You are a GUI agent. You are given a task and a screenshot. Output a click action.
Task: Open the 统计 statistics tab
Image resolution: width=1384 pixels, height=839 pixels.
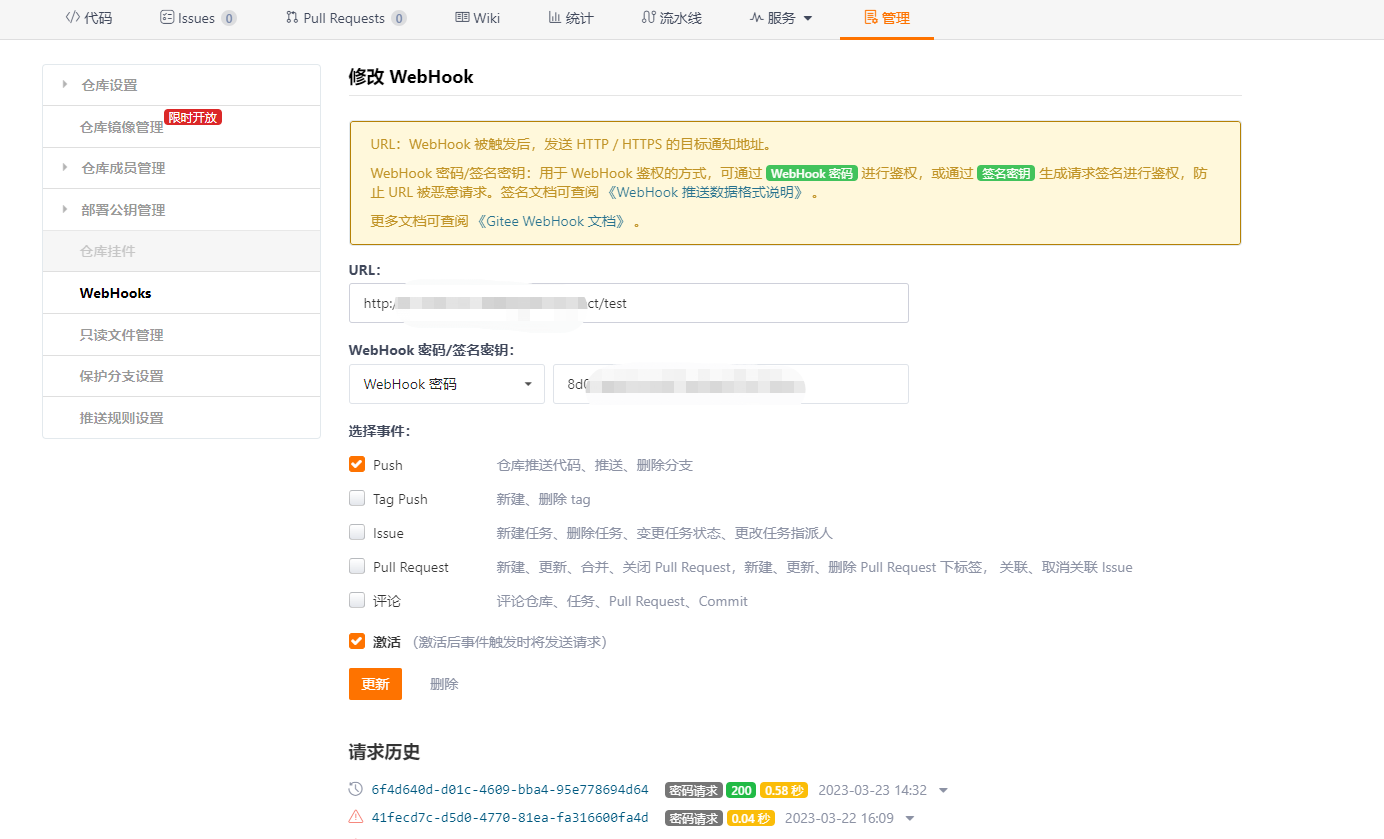[x=571, y=18]
